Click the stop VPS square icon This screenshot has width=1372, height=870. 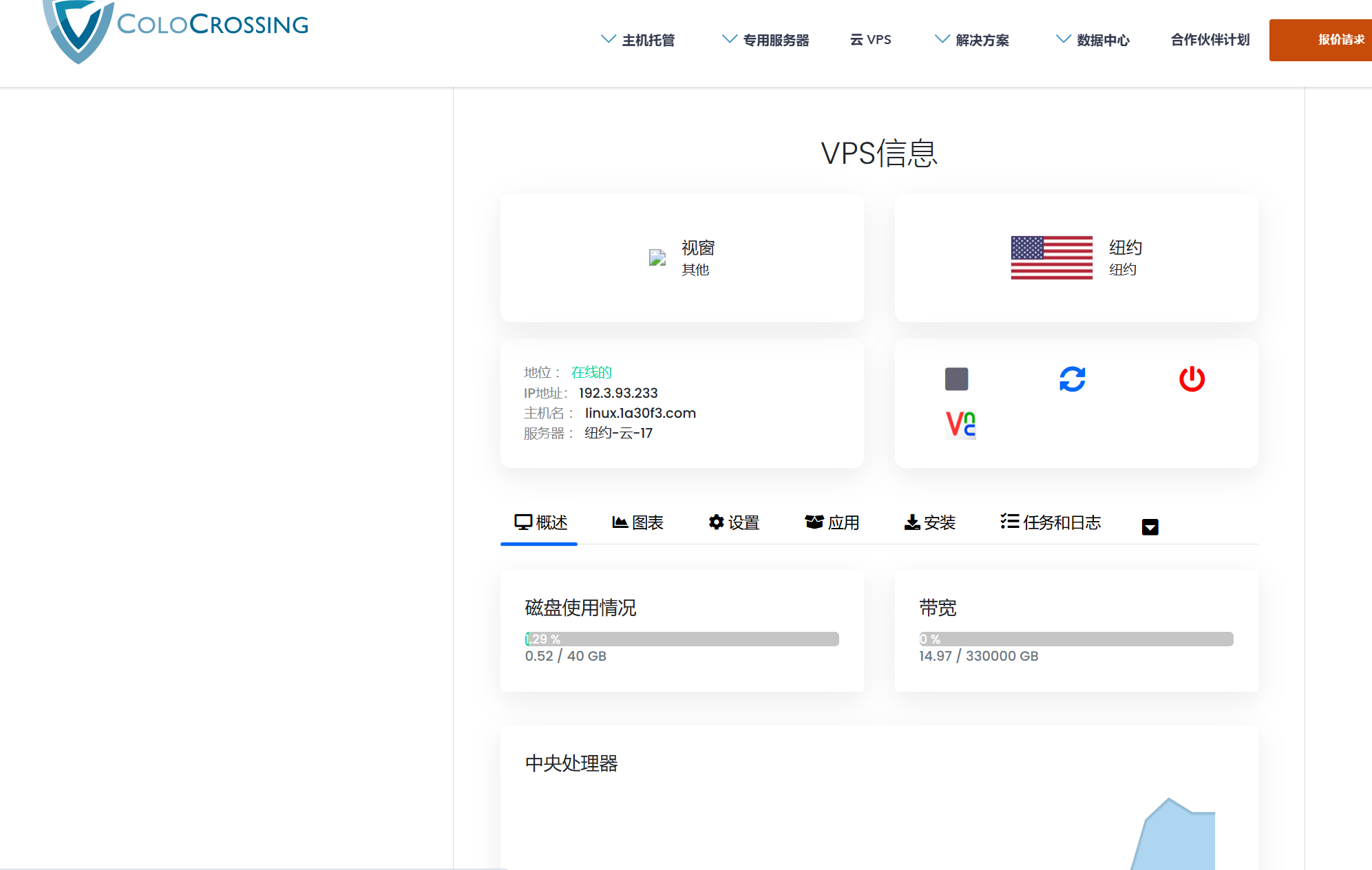[956, 378]
